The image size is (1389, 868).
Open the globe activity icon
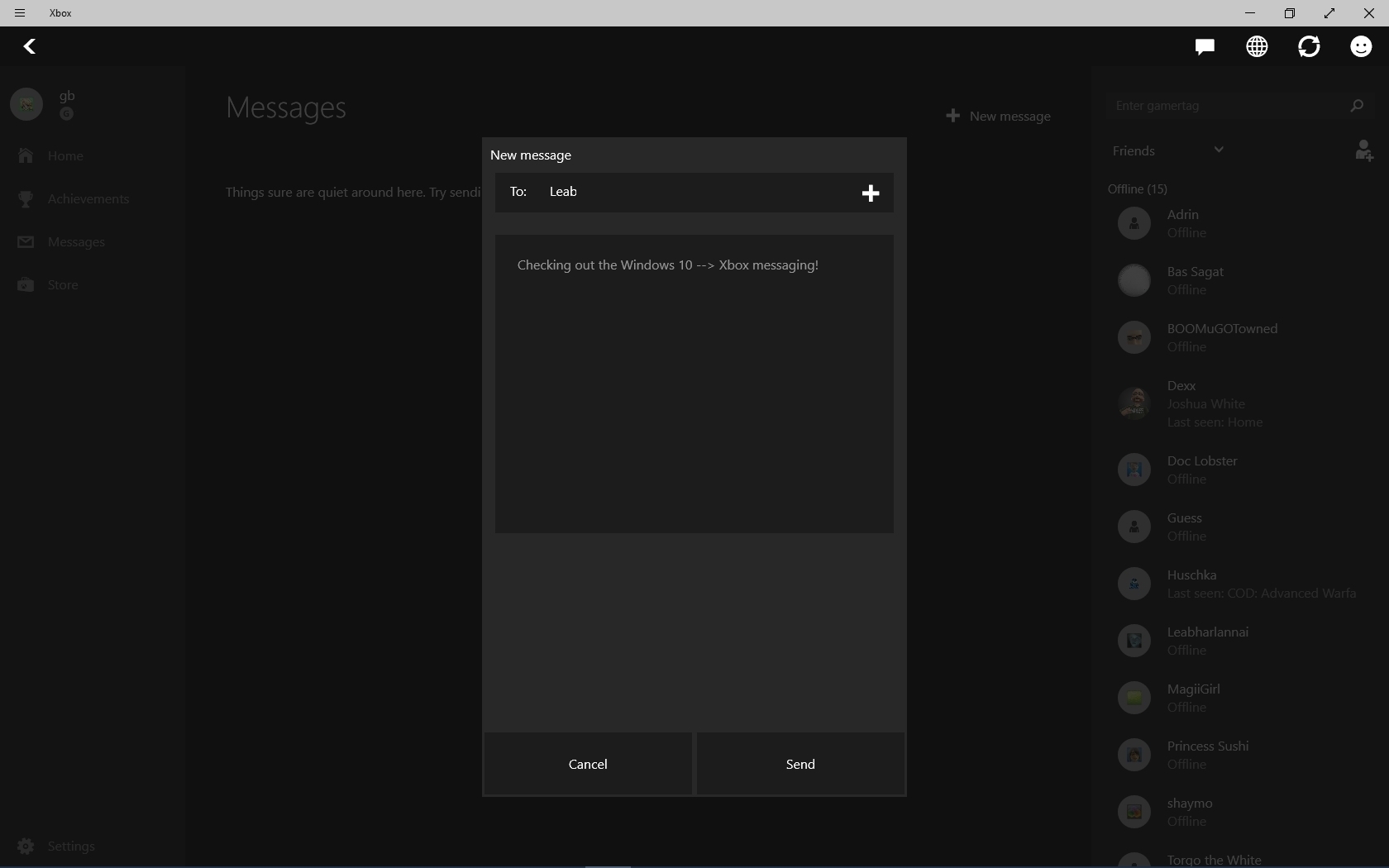click(x=1257, y=46)
